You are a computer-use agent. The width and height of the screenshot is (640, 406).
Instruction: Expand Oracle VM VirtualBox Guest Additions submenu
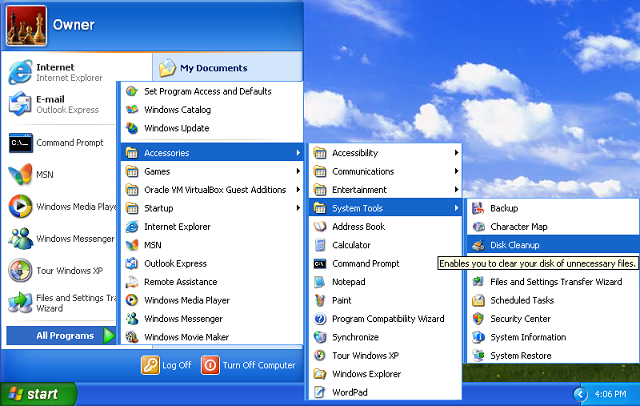(212, 190)
